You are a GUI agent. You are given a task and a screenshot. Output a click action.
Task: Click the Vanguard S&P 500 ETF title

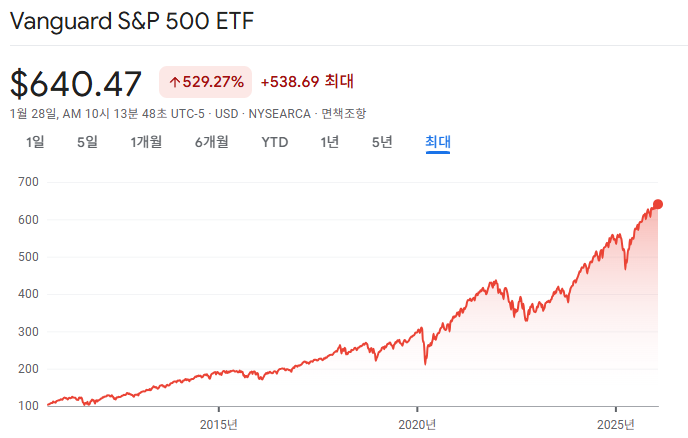125,22
